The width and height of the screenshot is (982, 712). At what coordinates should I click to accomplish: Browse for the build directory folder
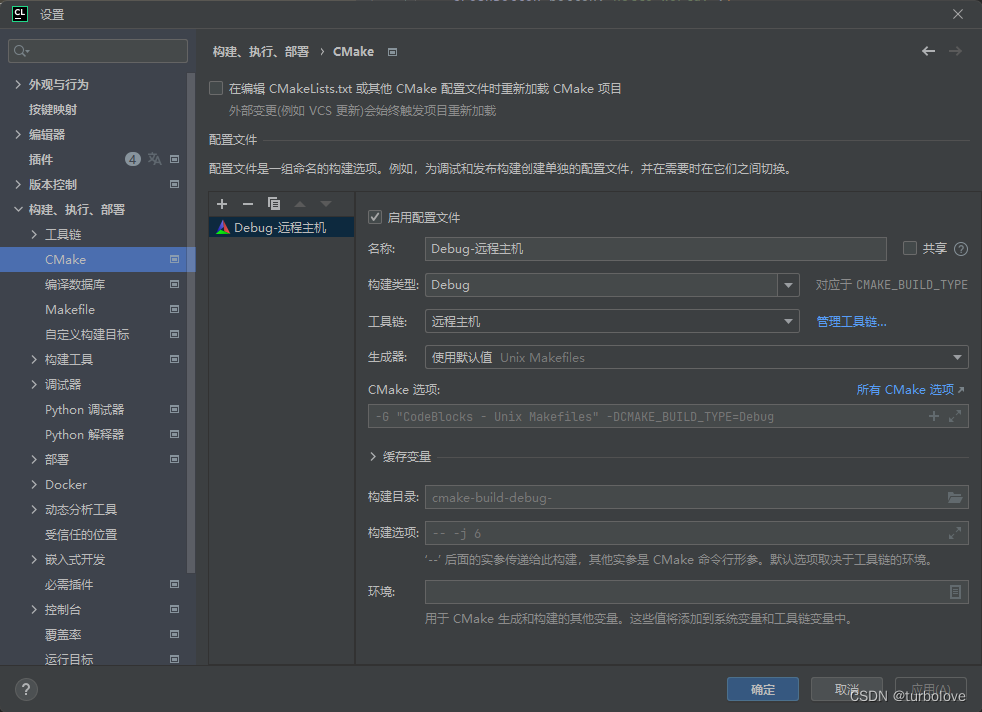click(x=956, y=497)
